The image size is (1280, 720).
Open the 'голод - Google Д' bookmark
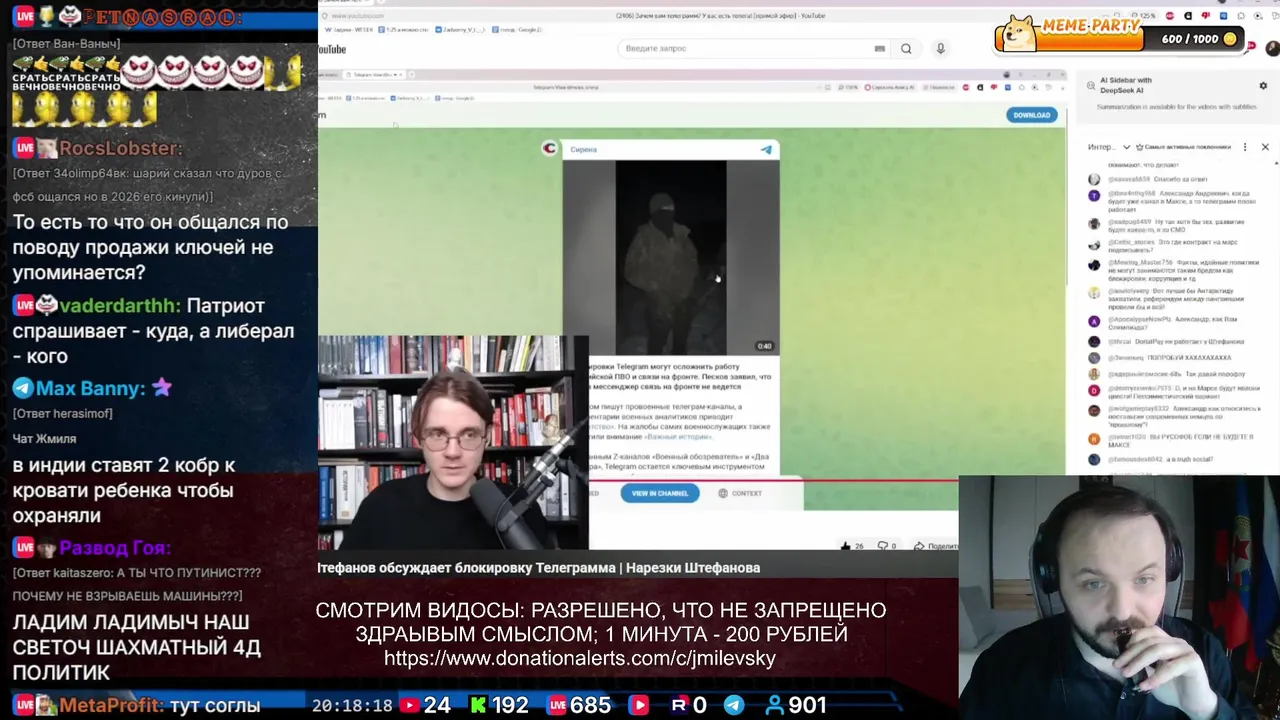[519, 30]
